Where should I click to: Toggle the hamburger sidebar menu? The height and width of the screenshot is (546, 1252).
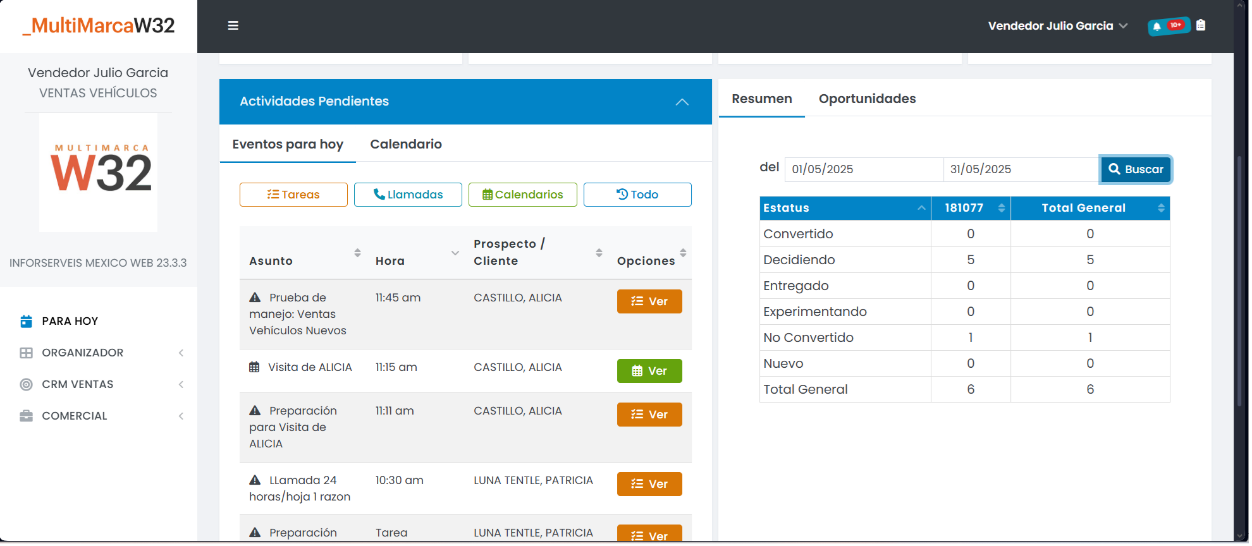233,26
